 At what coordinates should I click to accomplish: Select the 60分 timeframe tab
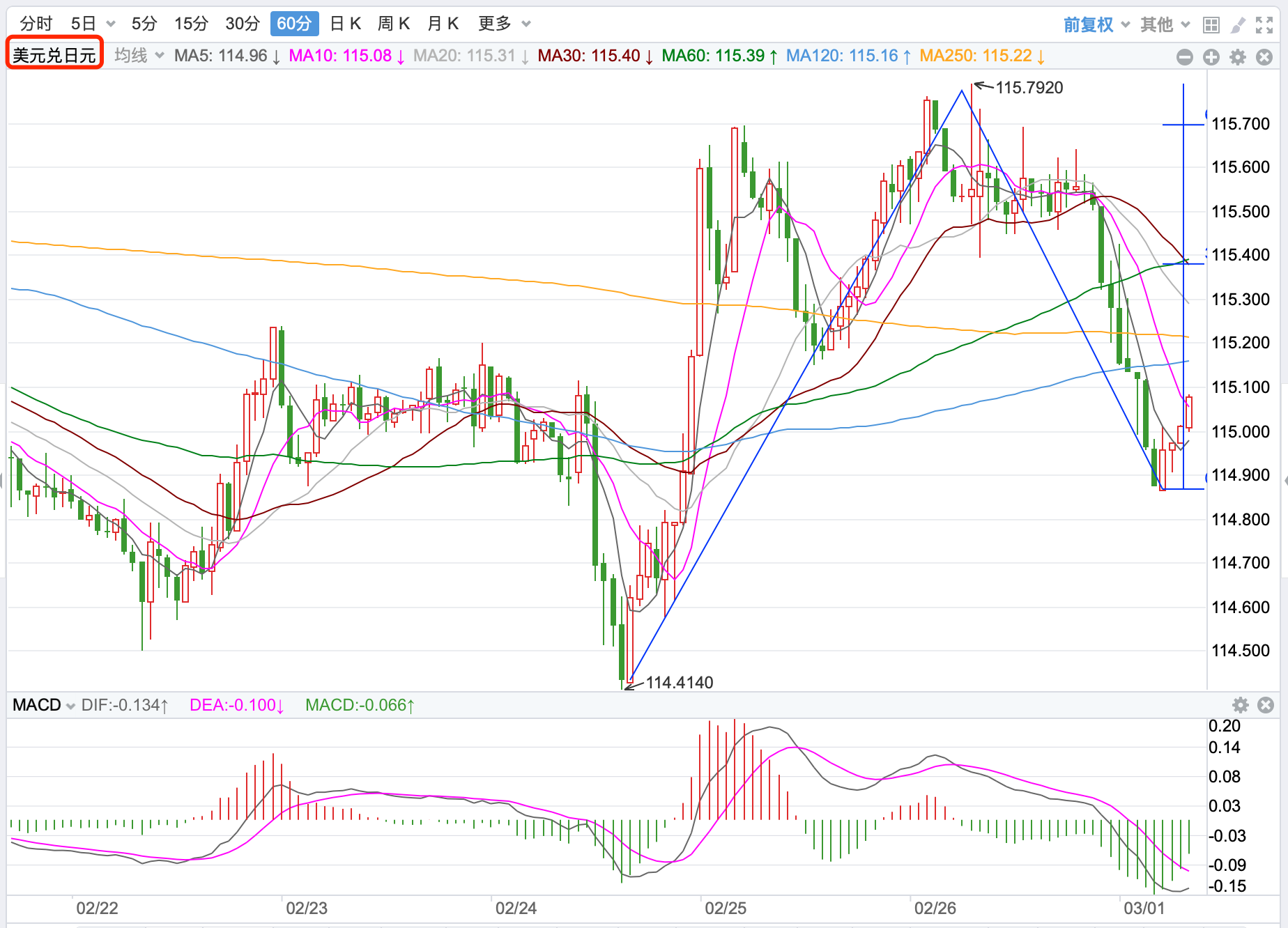click(294, 24)
